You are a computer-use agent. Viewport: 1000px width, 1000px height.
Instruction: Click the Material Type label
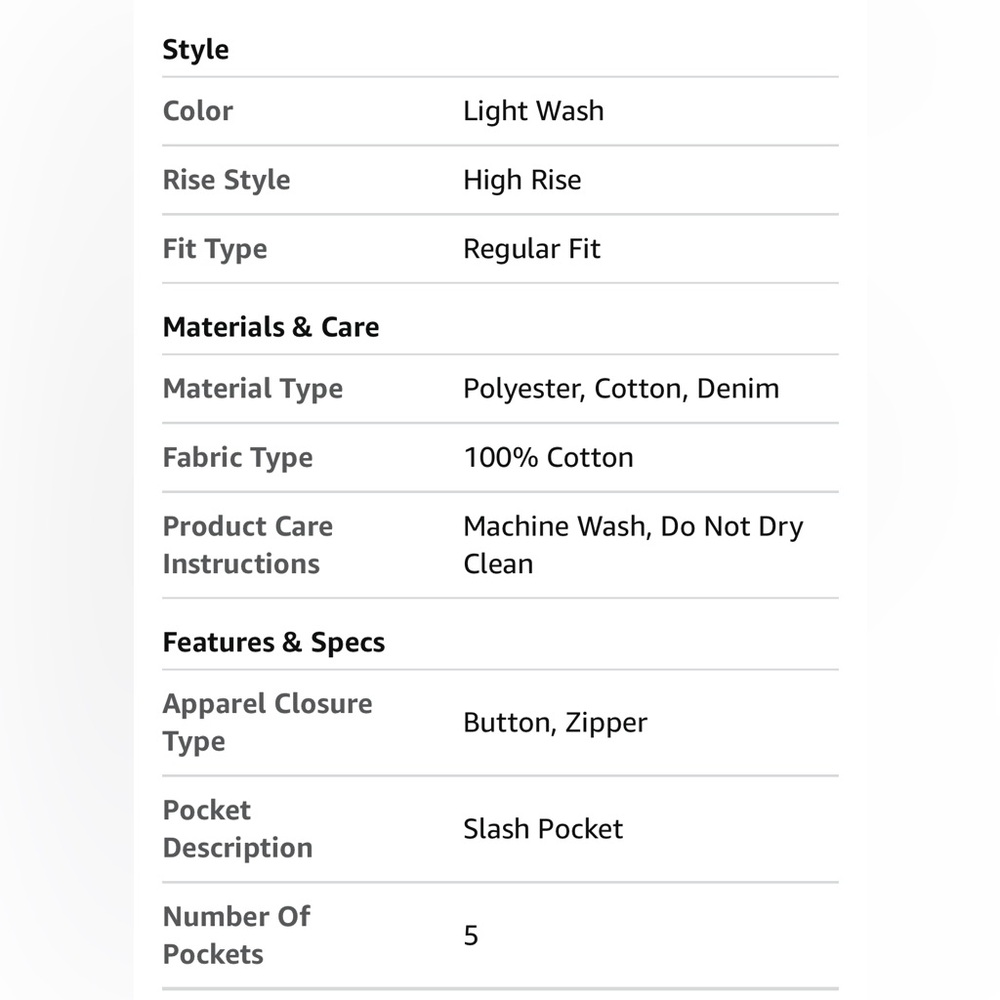pyautogui.click(x=253, y=388)
